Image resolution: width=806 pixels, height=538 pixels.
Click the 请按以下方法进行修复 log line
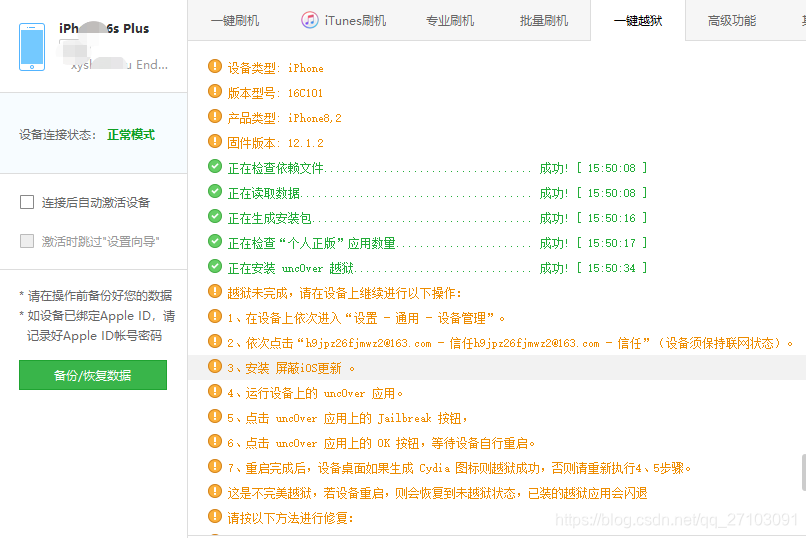[x=290, y=518]
